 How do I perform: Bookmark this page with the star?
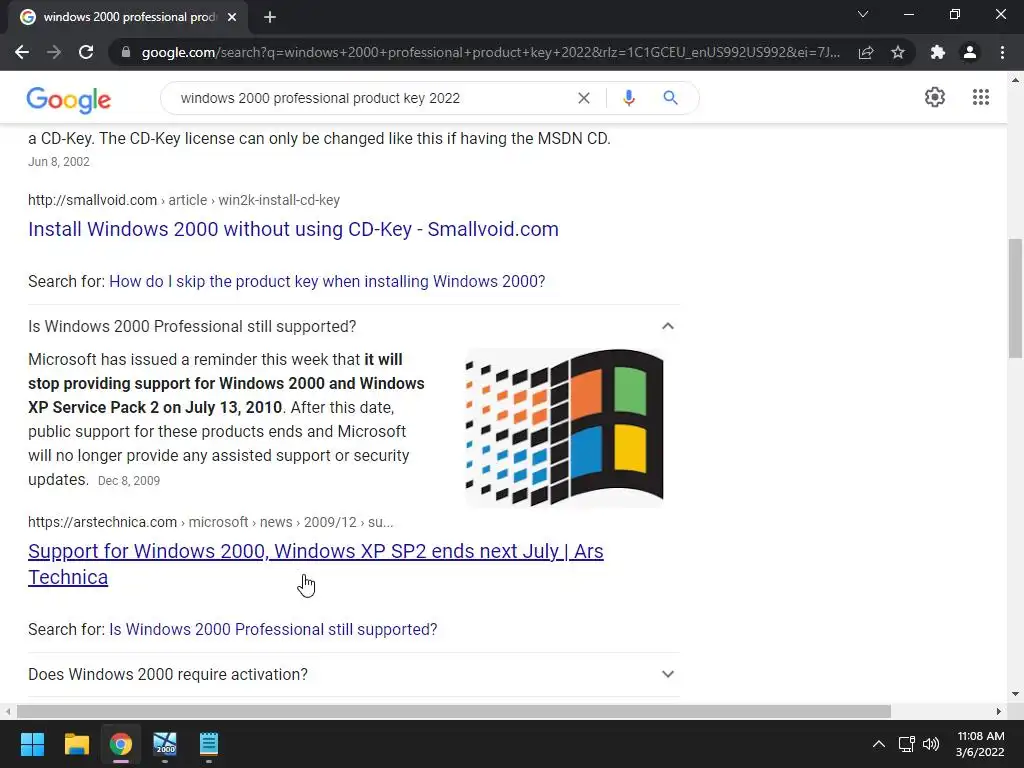(898, 52)
